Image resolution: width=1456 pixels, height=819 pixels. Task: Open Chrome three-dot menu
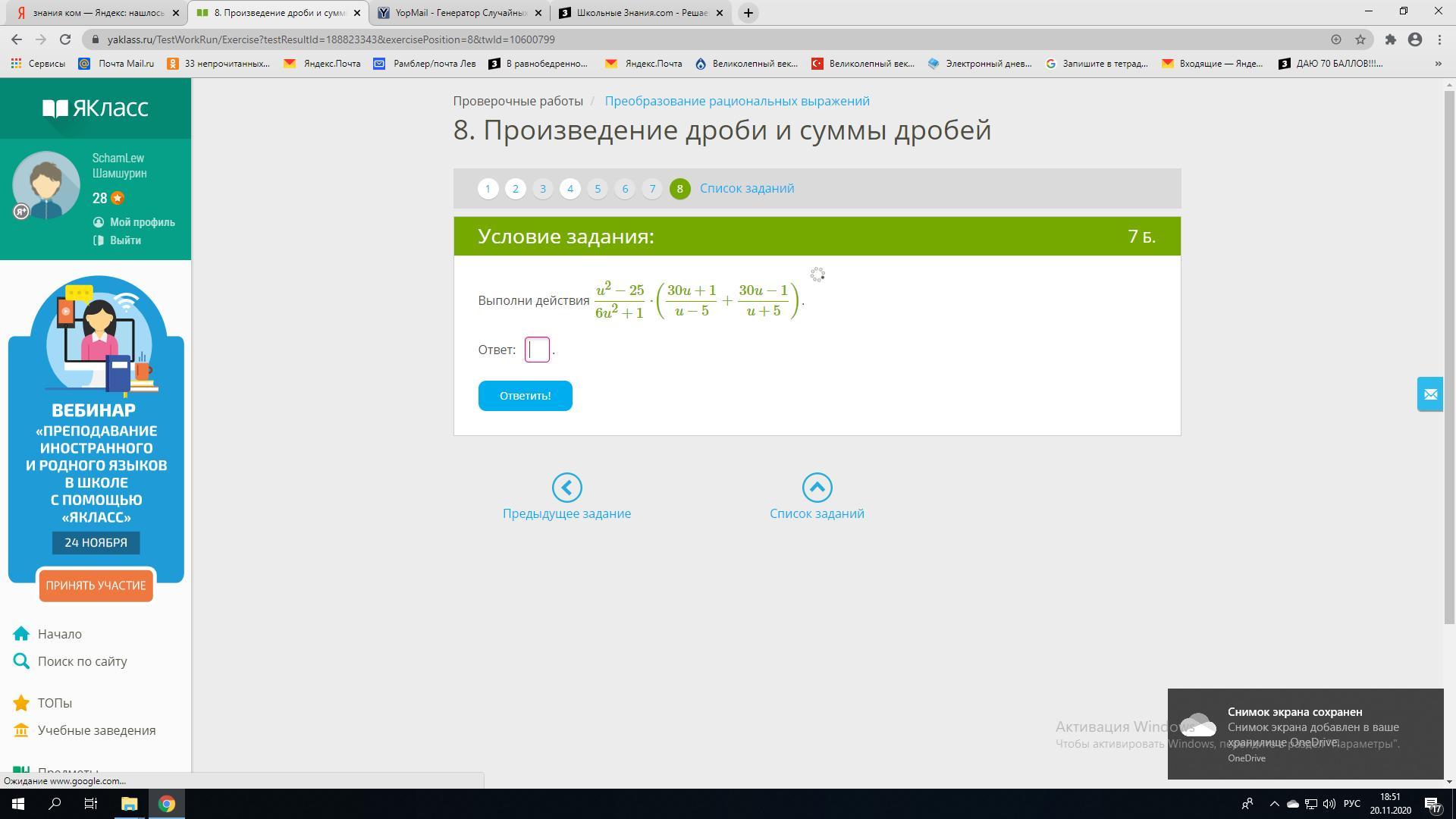pyautogui.click(x=1439, y=39)
